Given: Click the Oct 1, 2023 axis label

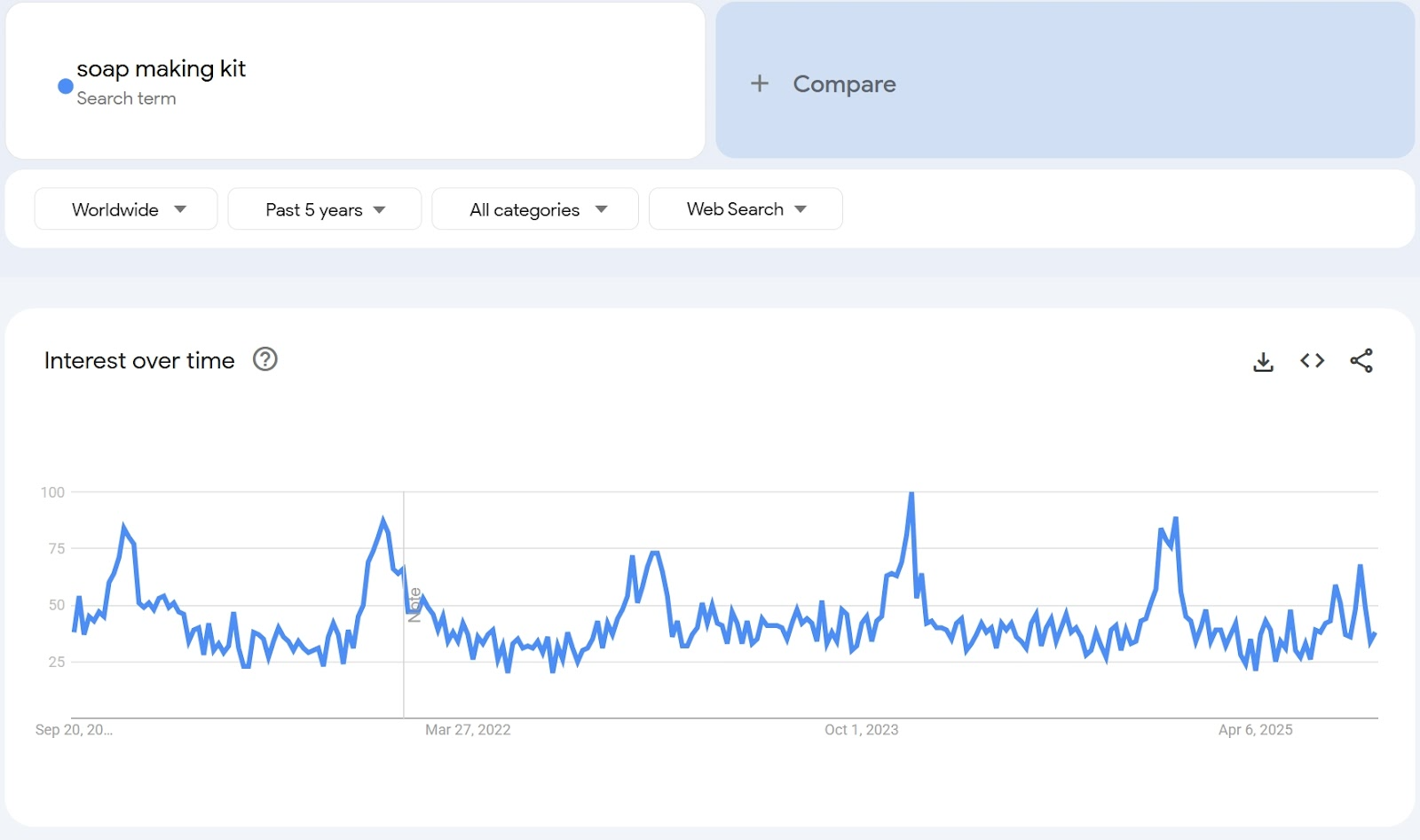Looking at the screenshot, I should pos(861,730).
